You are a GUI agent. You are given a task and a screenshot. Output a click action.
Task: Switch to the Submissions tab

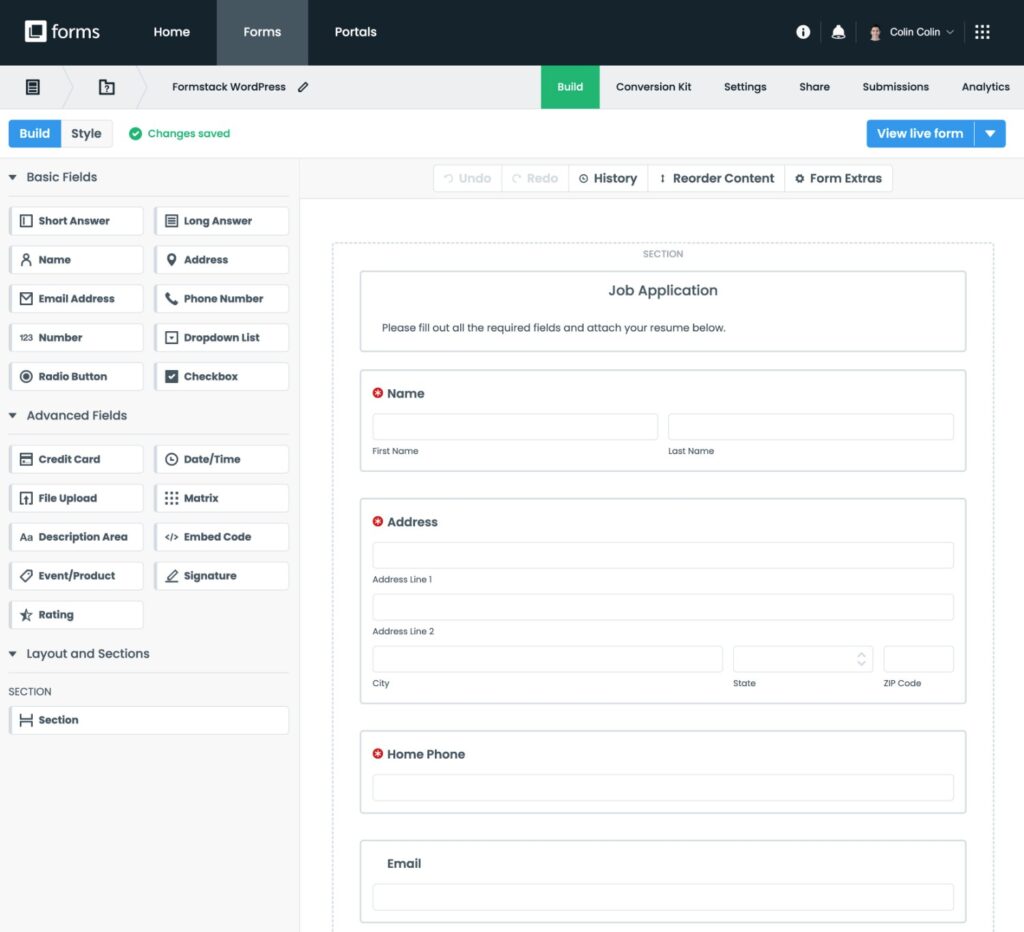(895, 87)
